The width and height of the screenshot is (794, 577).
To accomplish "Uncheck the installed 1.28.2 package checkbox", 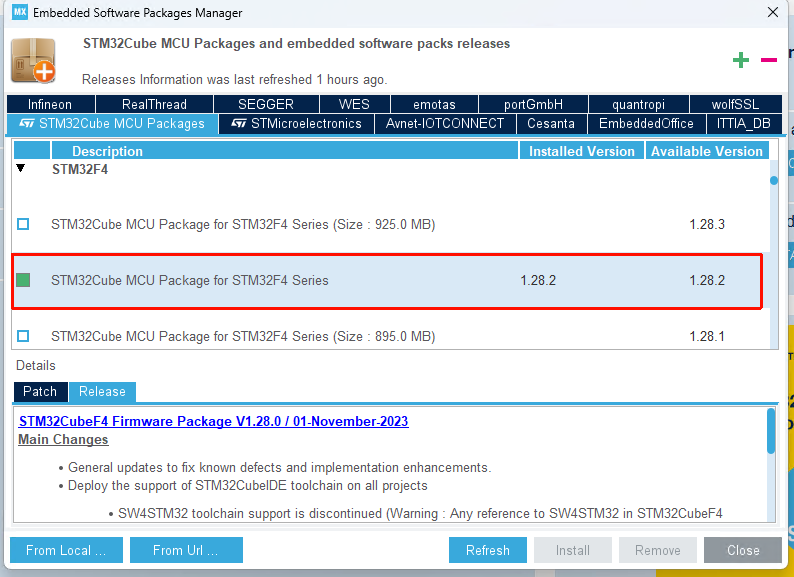I will point(23,280).
